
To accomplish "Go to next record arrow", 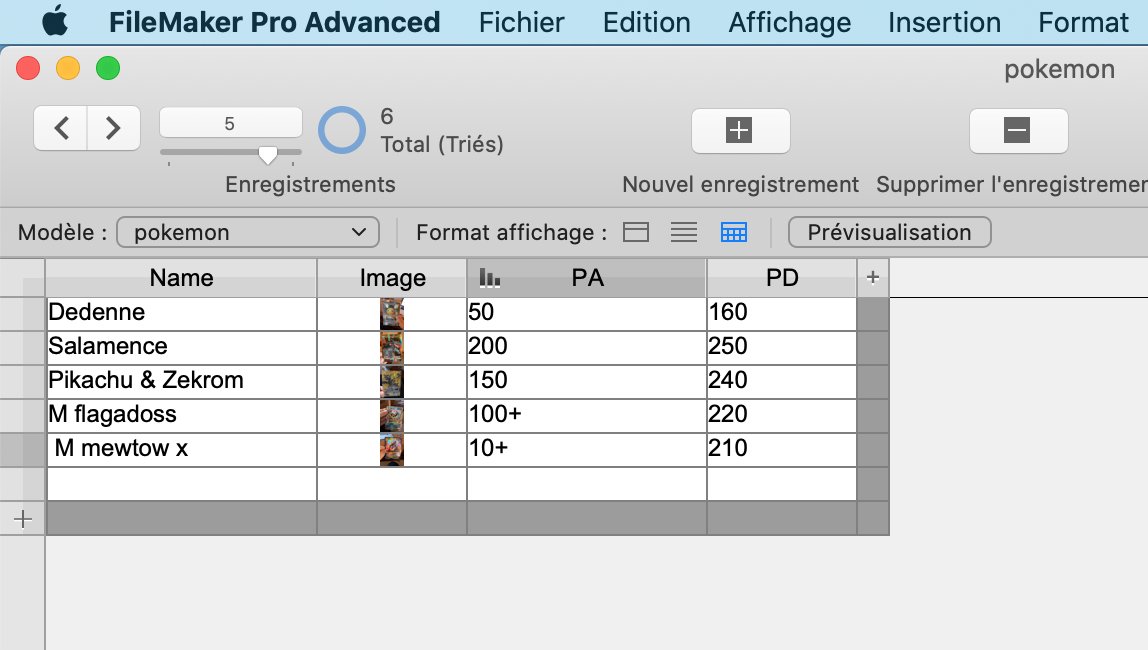I will [113, 128].
